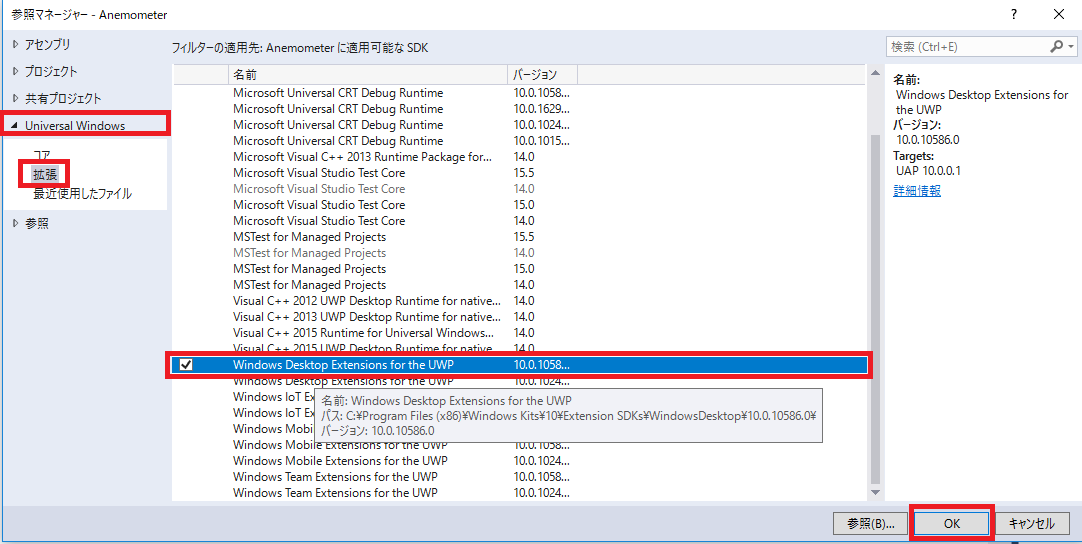The height and width of the screenshot is (544, 1082).
Task: Close the 参照マネージャー dialog window
Action: pyautogui.click(x=1059, y=14)
